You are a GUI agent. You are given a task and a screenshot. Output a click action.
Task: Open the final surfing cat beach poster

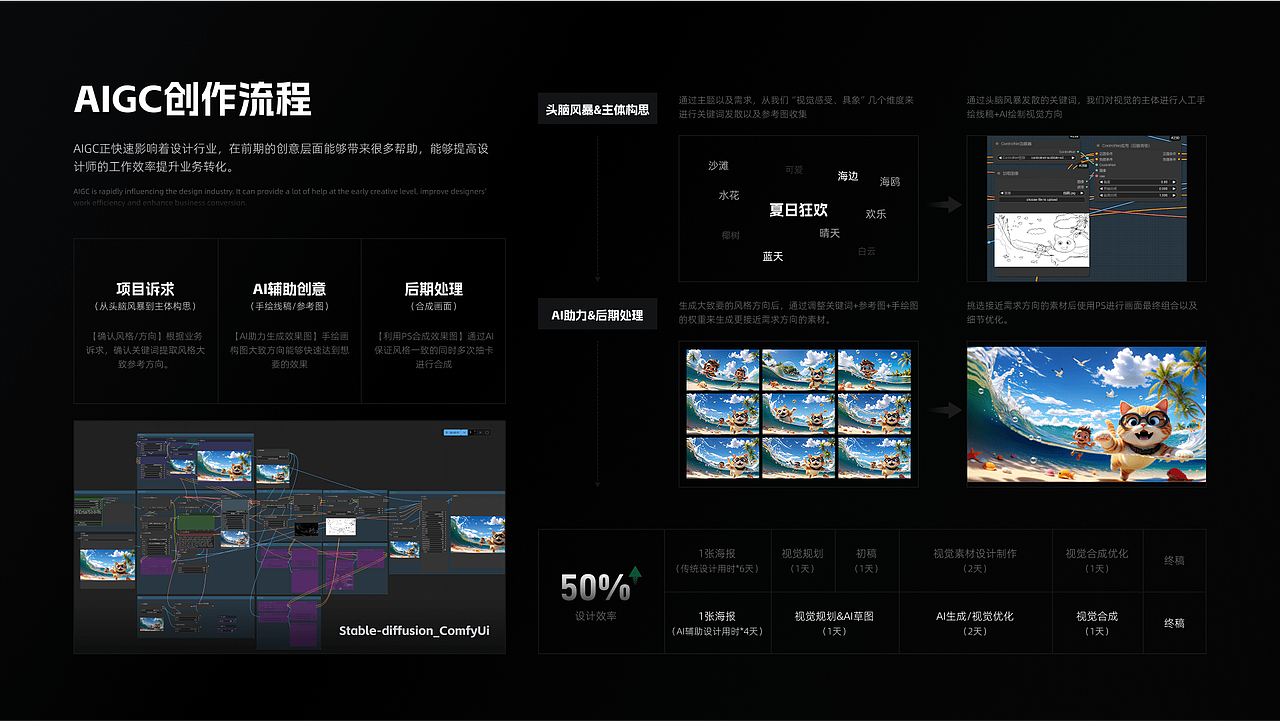pos(1086,414)
